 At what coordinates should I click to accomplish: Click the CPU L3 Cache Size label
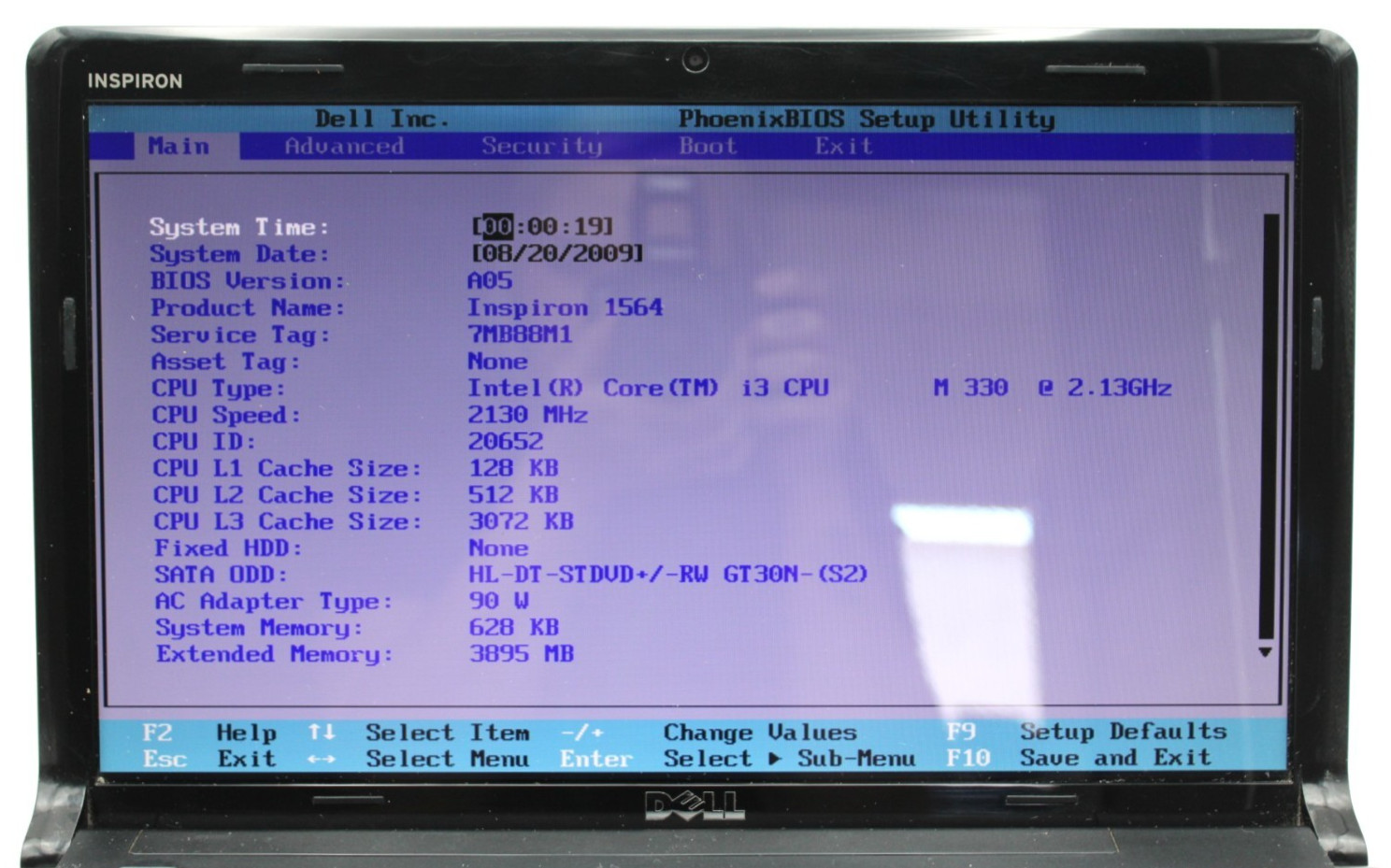286,521
